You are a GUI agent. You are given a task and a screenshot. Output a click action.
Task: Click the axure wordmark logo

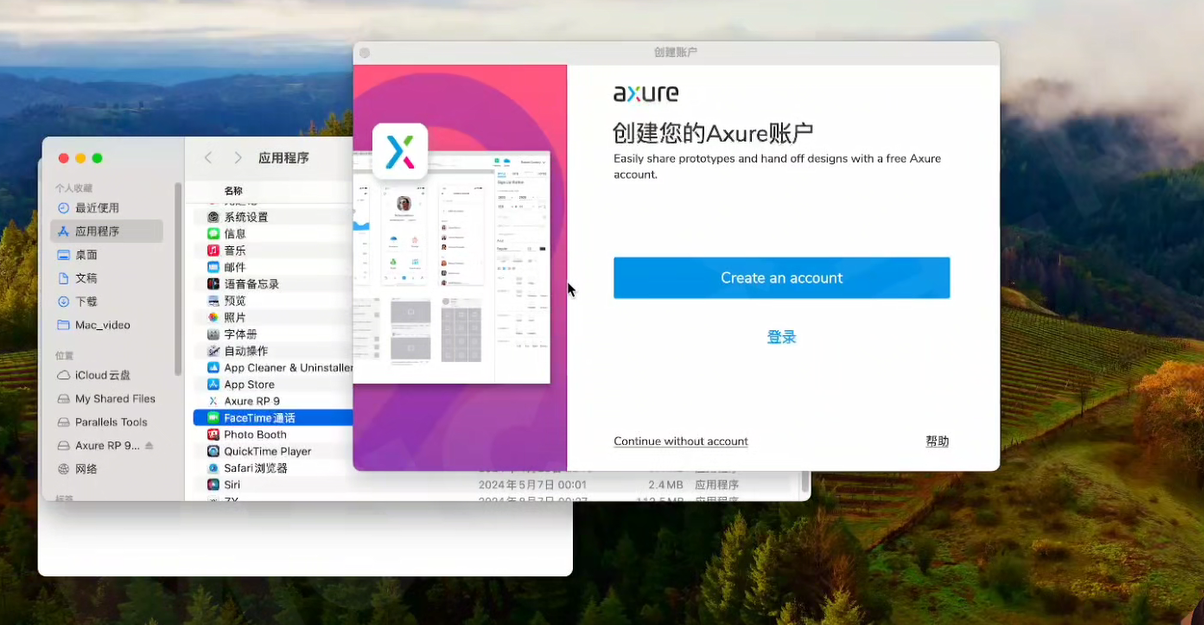[x=646, y=93]
